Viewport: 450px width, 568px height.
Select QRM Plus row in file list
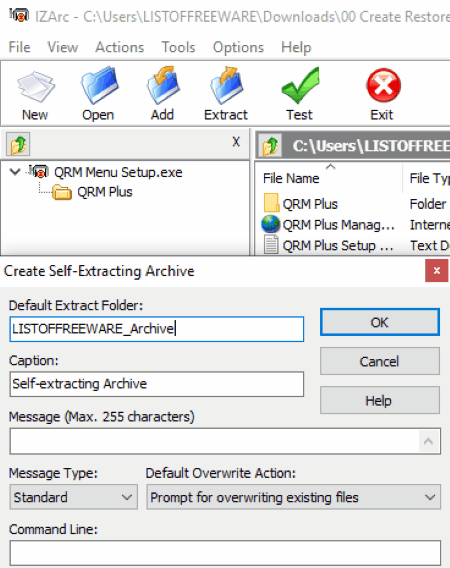click(310, 204)
